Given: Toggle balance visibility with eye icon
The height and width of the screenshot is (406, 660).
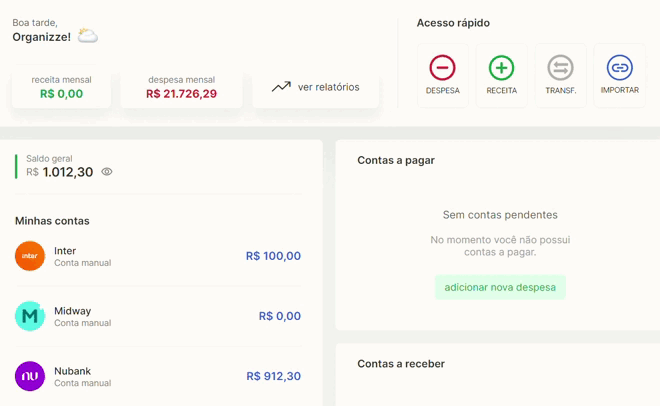Looking at the screenshot, I should coord(107,172).
